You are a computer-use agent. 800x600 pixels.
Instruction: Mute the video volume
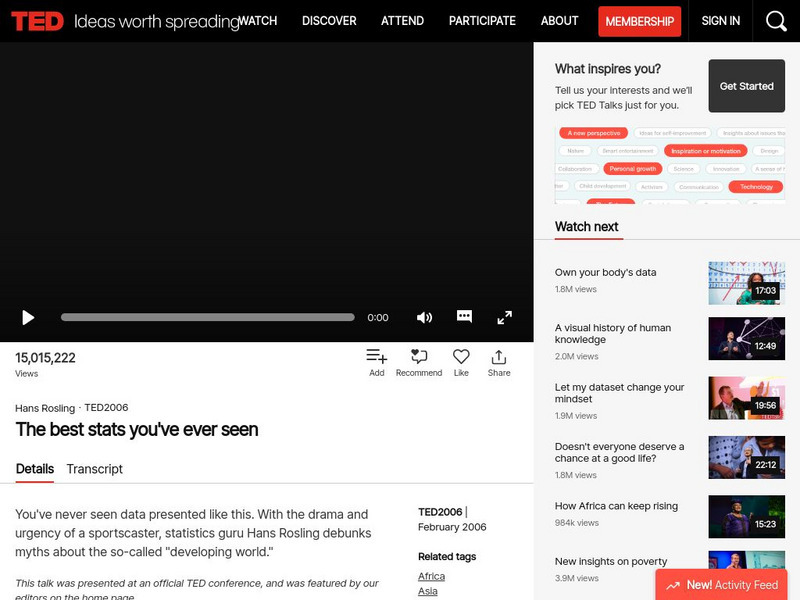click(x=424, y=317)
